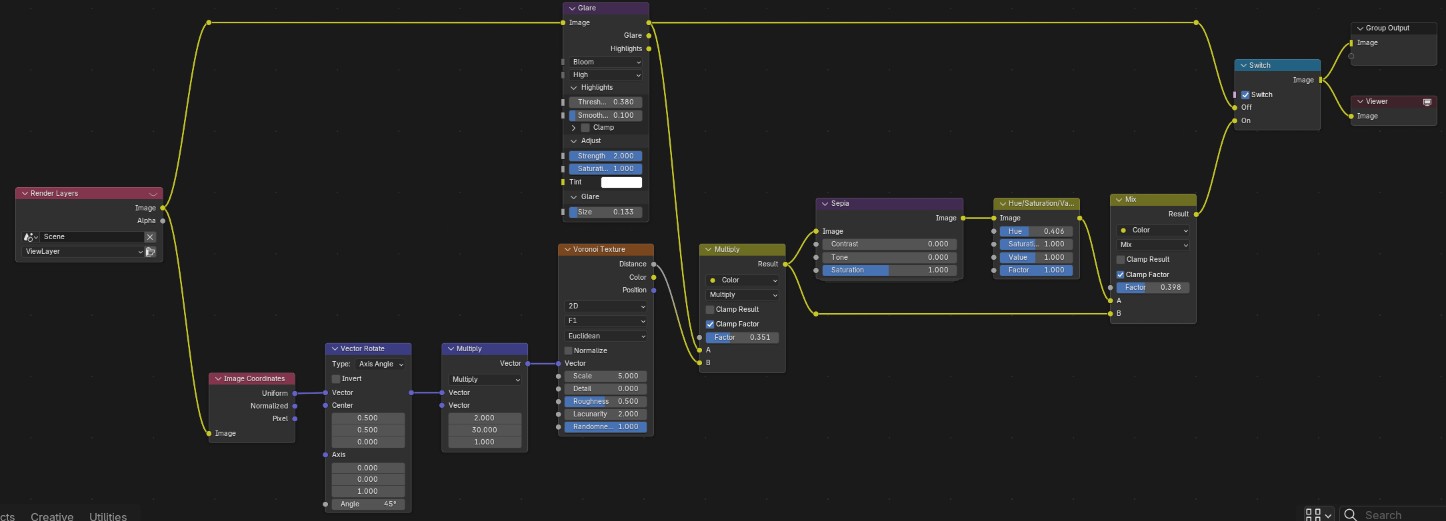Click the 30.000 value in vector Multiply

[485, 429]
